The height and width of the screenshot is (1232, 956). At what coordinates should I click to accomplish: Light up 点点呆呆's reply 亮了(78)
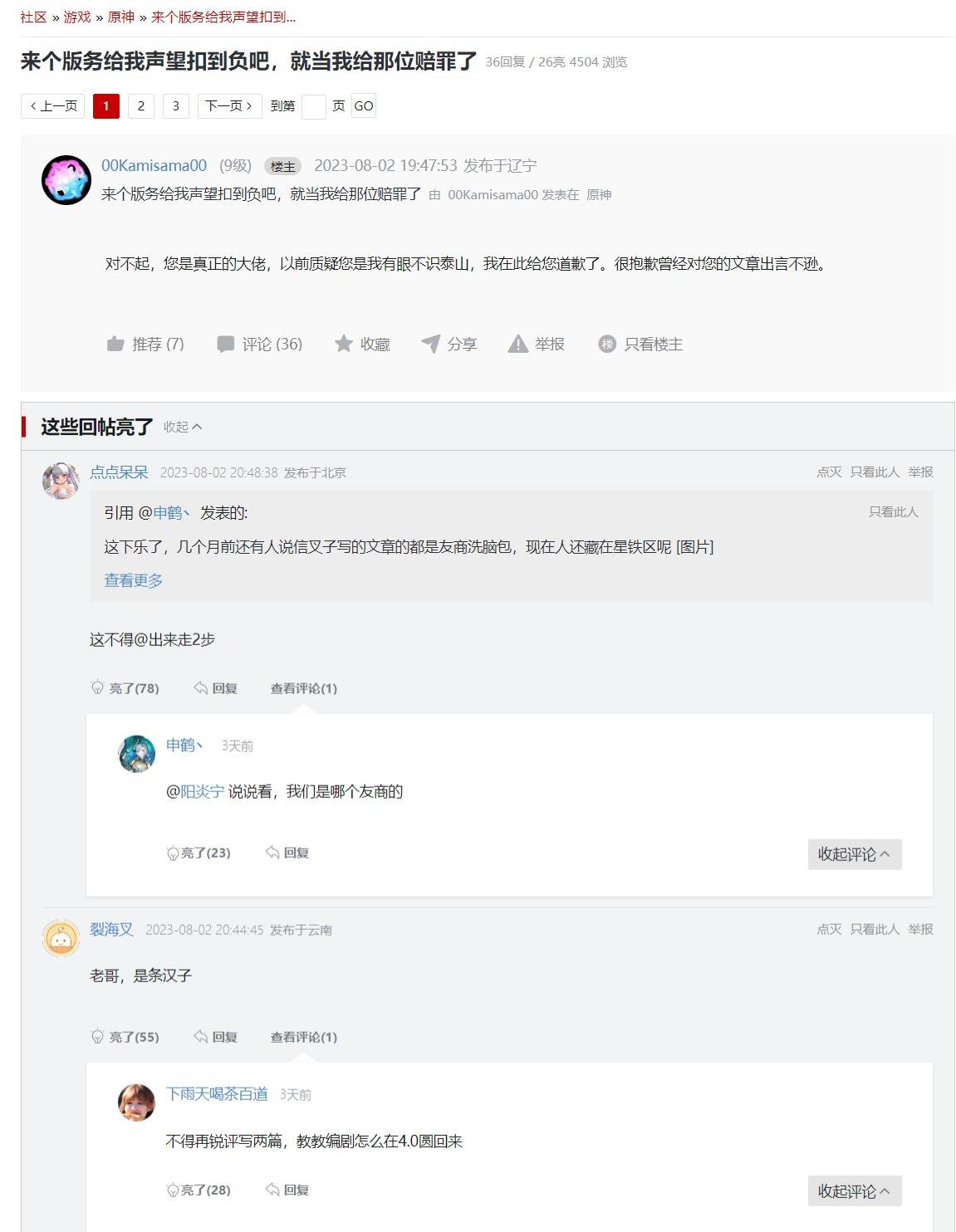(125, 688)
